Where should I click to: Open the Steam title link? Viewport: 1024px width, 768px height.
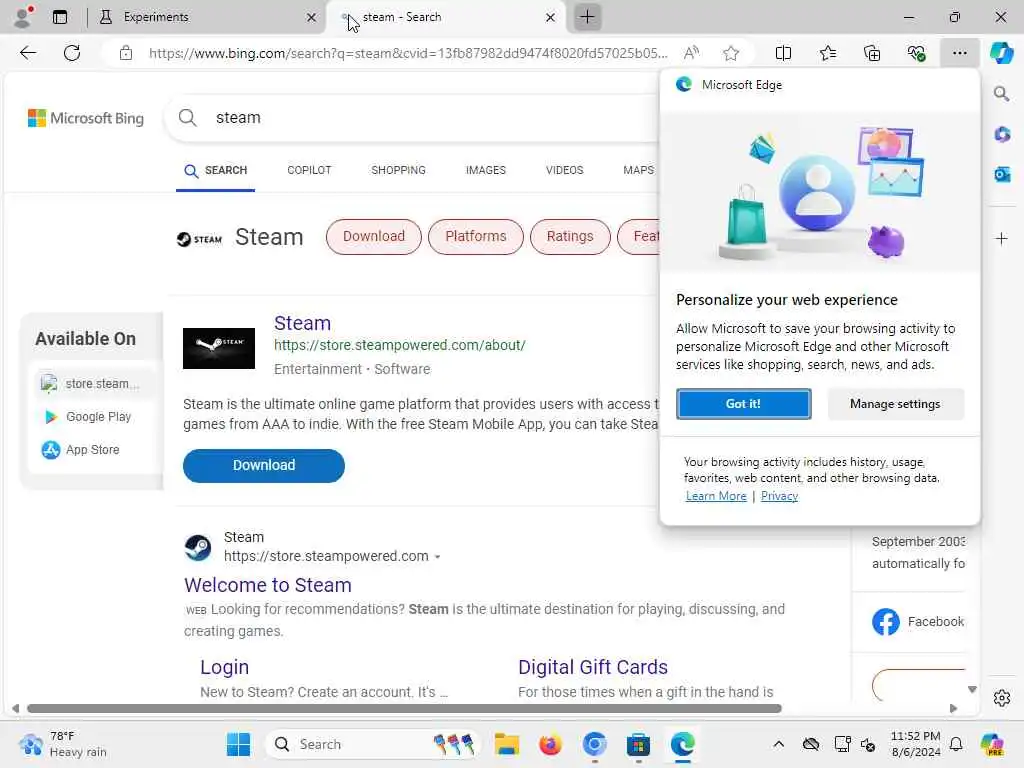coord(302,323)
